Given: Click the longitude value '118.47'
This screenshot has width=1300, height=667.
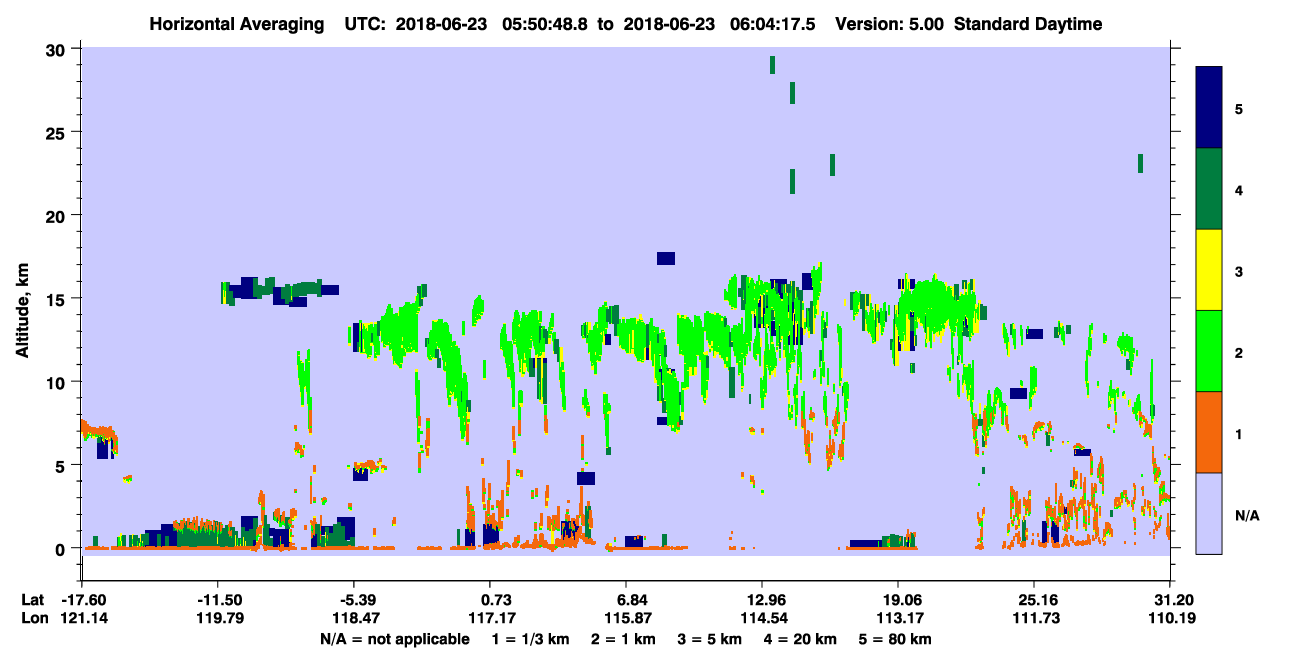Looking at the screenshot, I should pyautogui.click(x=356, y=619).
